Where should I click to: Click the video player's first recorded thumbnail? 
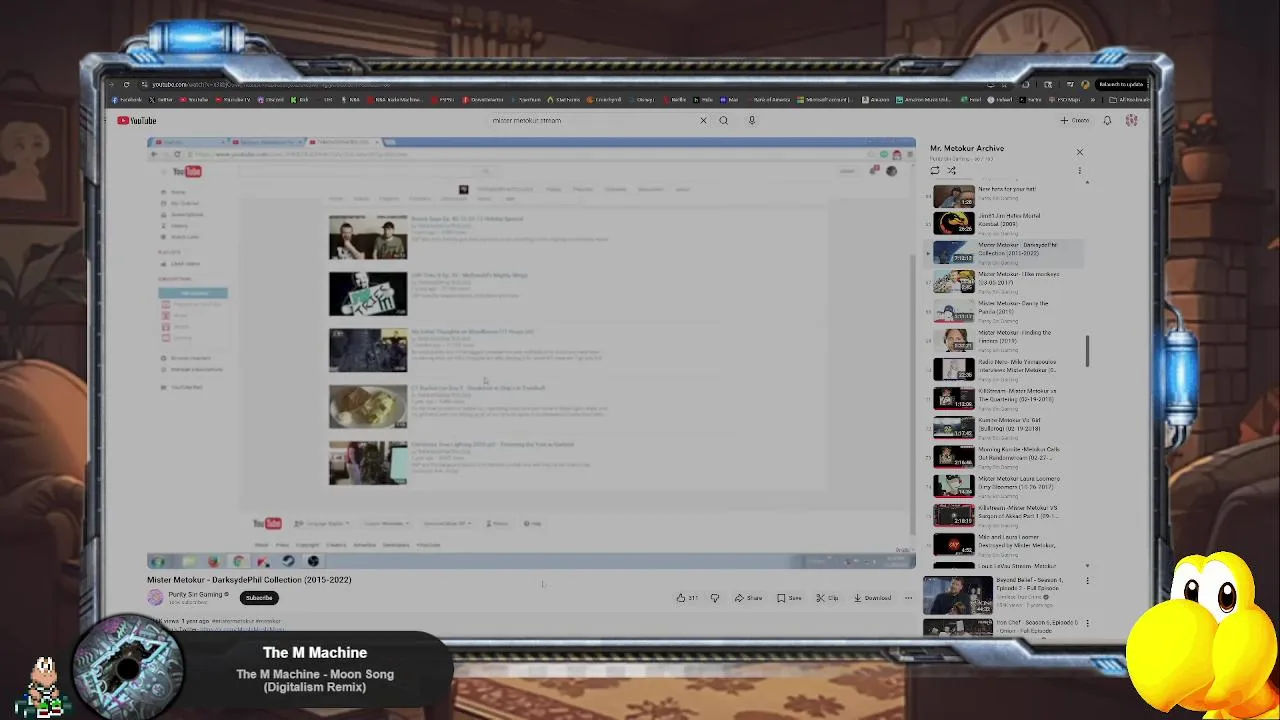click(x=368, y=237)
